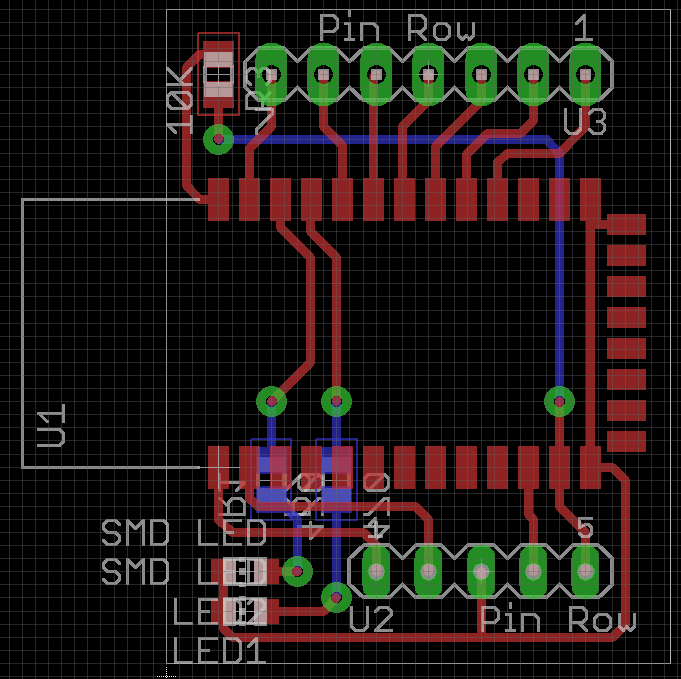Select the topmost pad of module's right column
The image size is (681, 679).
tap(627, 224)
